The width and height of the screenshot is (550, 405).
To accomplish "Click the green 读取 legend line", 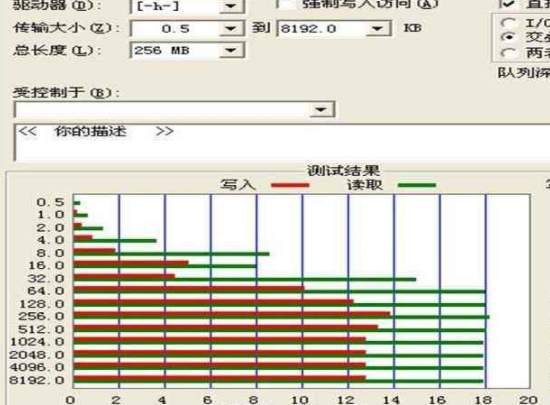I will point(417,185).
